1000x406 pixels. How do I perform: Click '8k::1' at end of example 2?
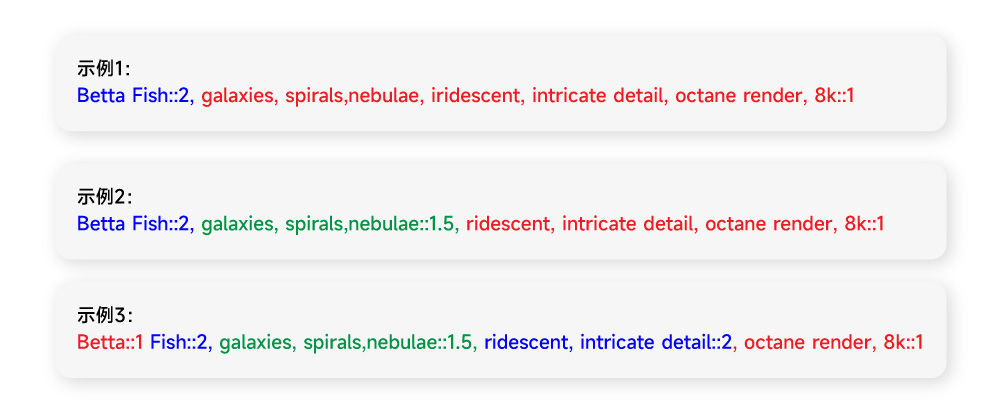(864, 224)
